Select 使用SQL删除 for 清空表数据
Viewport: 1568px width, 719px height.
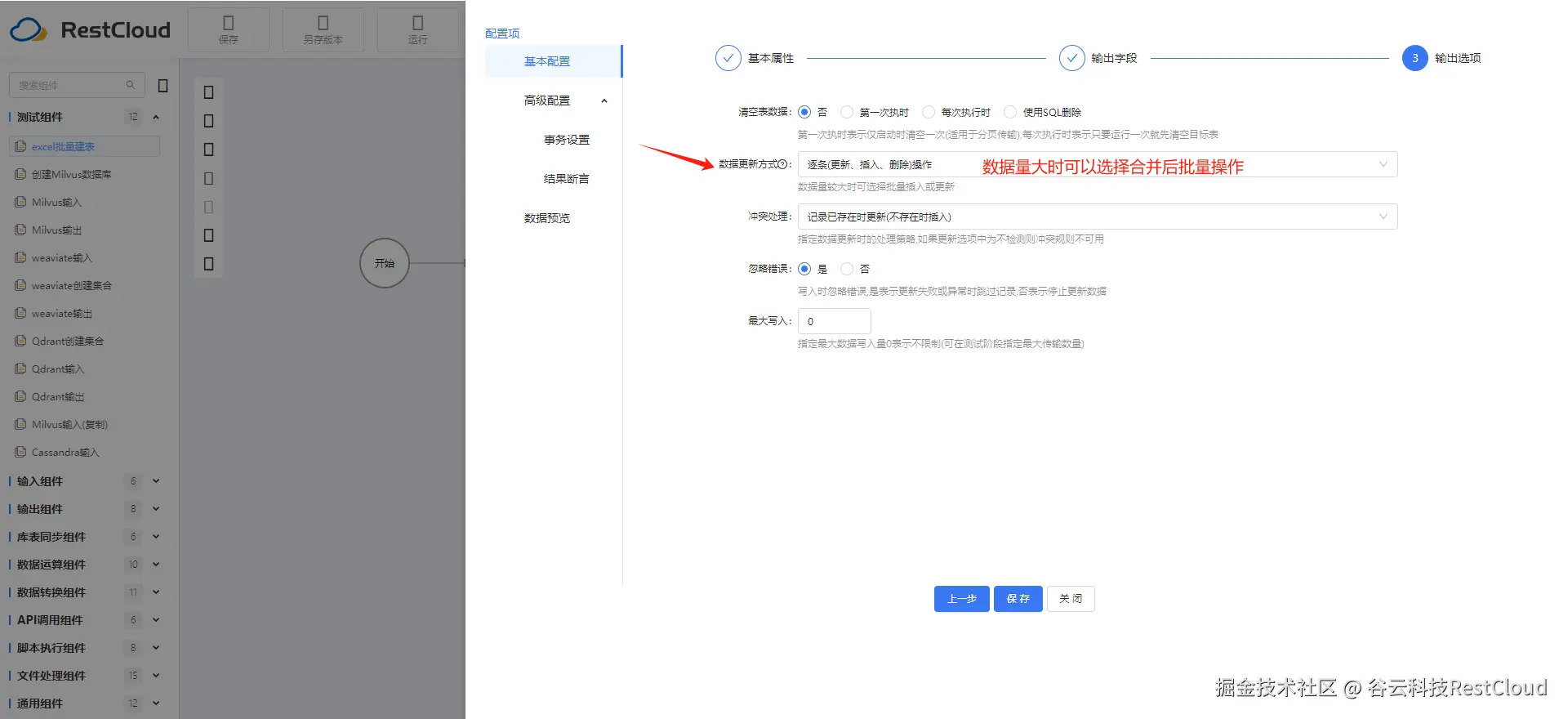1010,112
